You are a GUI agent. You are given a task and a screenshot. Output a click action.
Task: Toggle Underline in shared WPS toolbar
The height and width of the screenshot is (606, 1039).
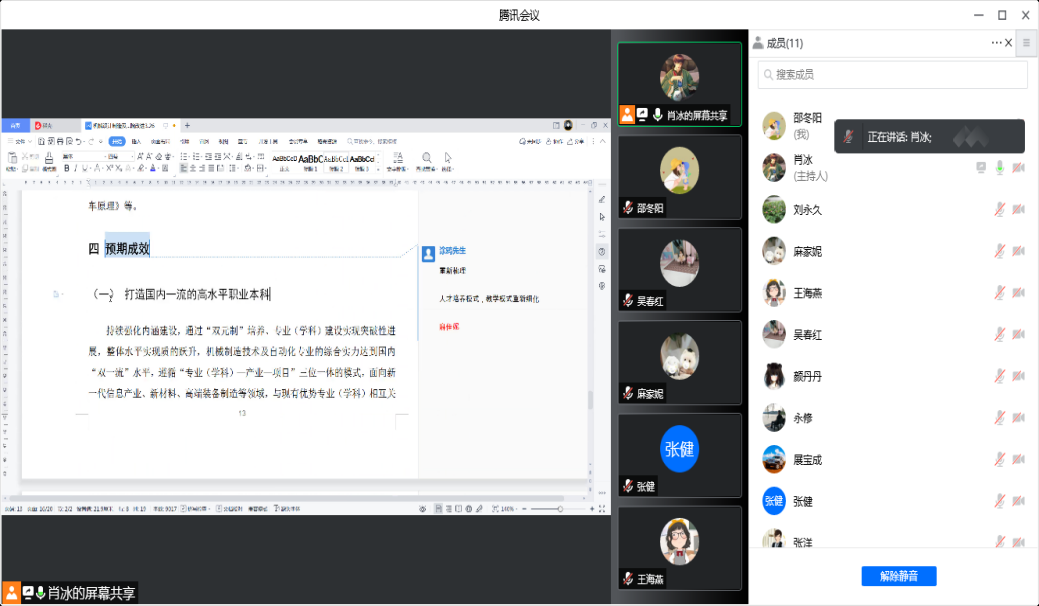(85, 169)
